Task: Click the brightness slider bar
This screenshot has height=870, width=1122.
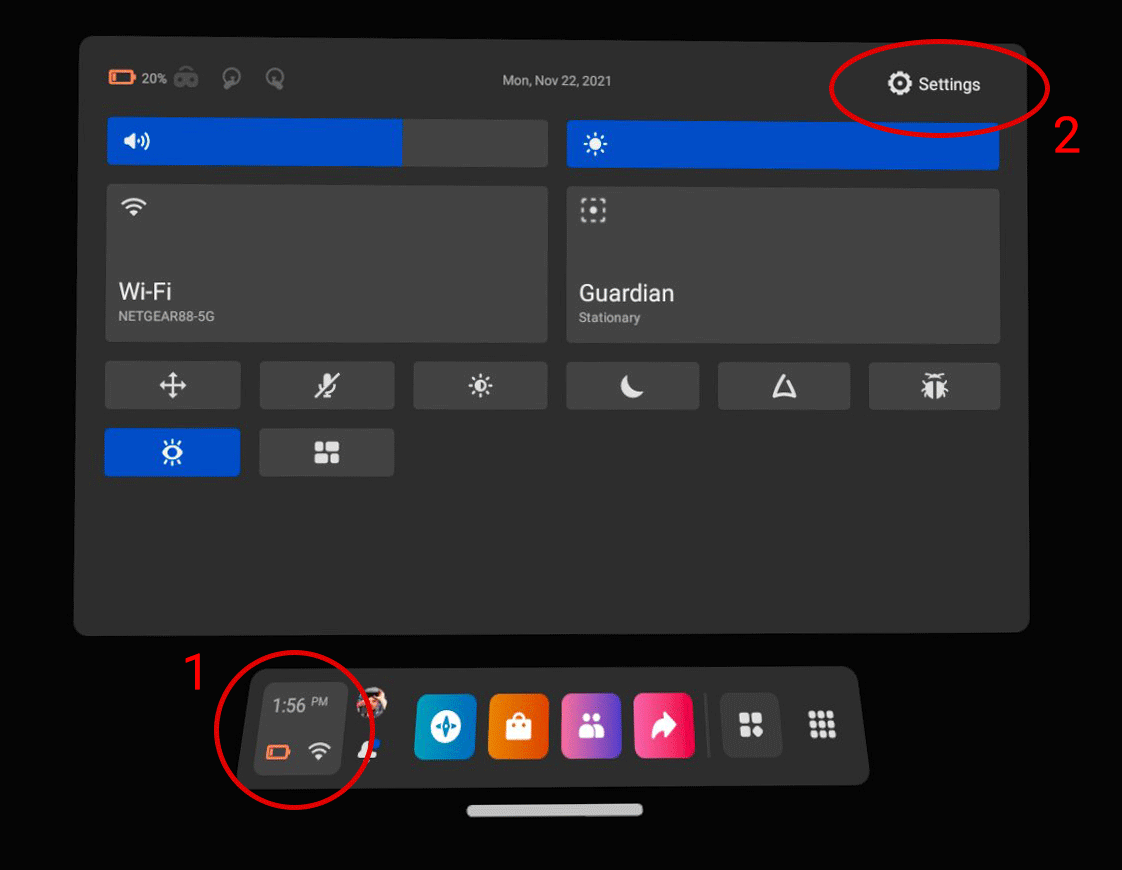Action: [782, 145]
